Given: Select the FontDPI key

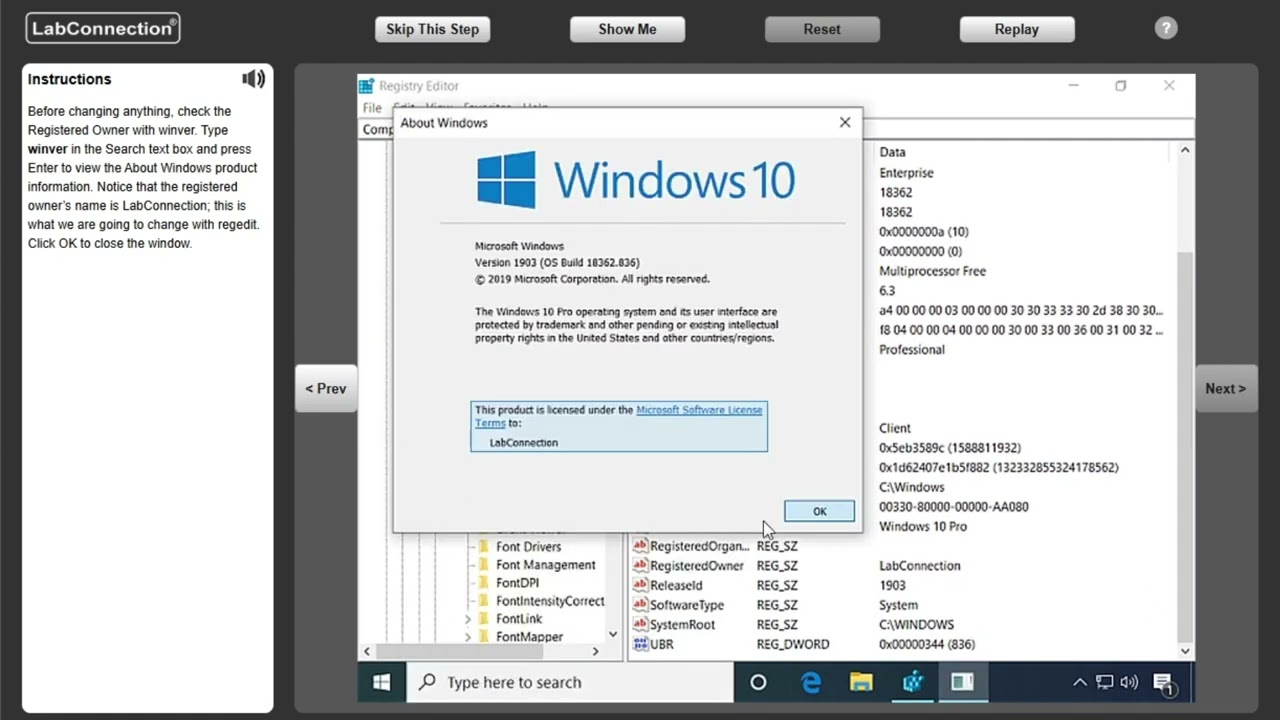Looking at the screenshot, I should click(517, 582).
